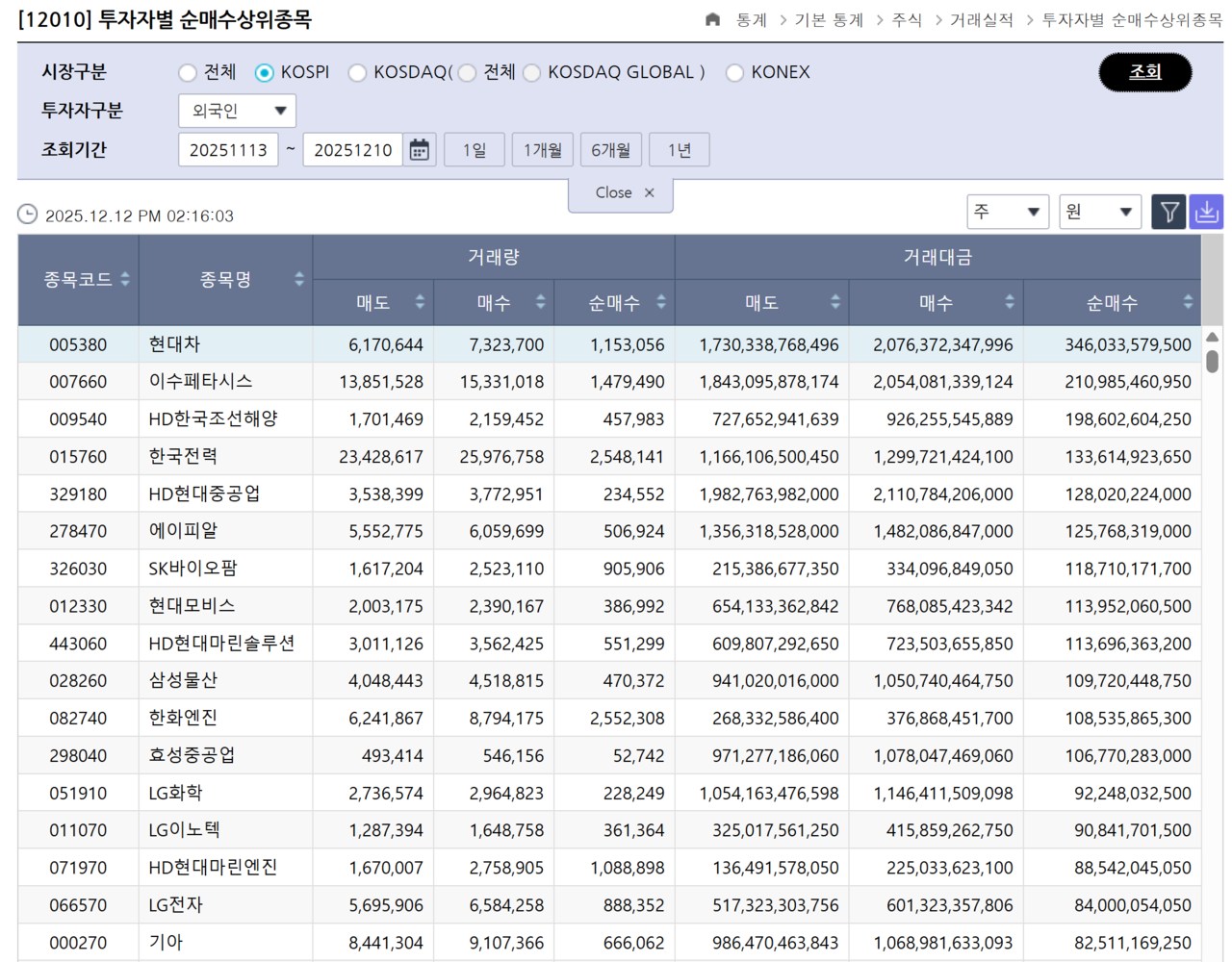Click LG화학 stock name
1232x962 pixels.
click(175, 794)
